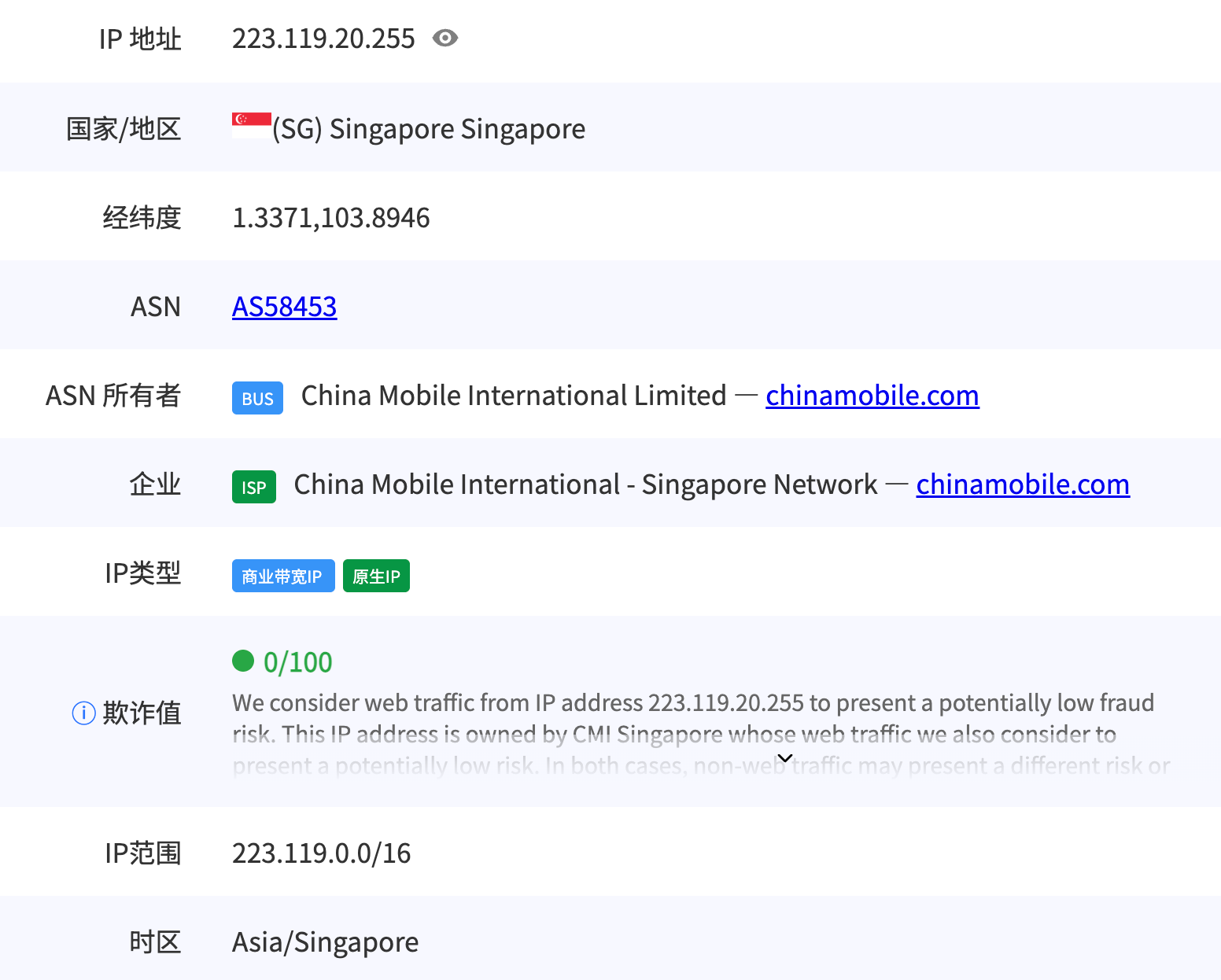Click the 0/100 fraud score value
The height and width of the screenshot is (980, 1221).
[x=297, y=662]
